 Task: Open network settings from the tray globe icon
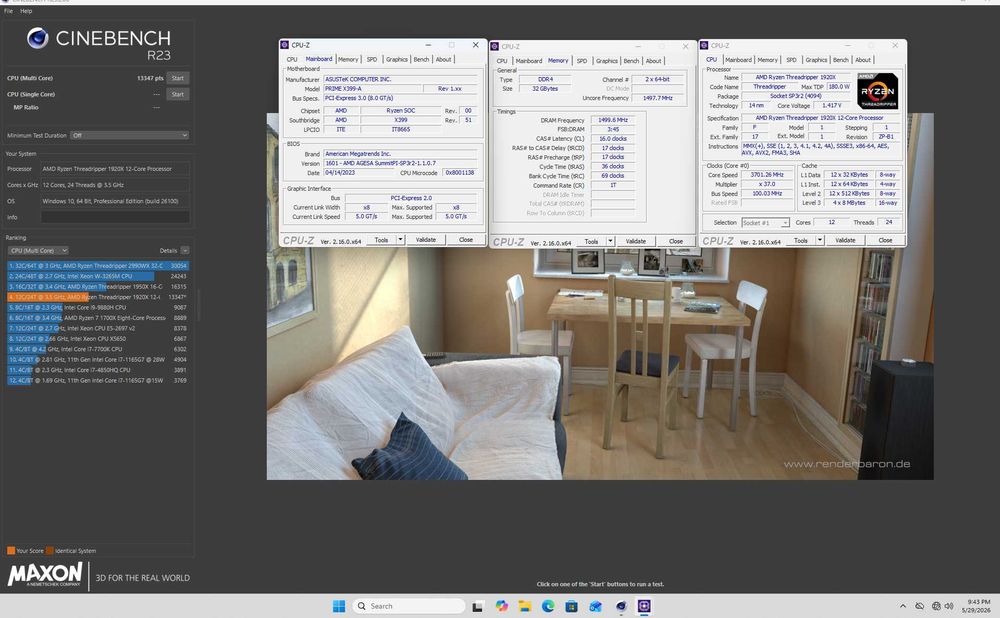(x=936, y=606)
